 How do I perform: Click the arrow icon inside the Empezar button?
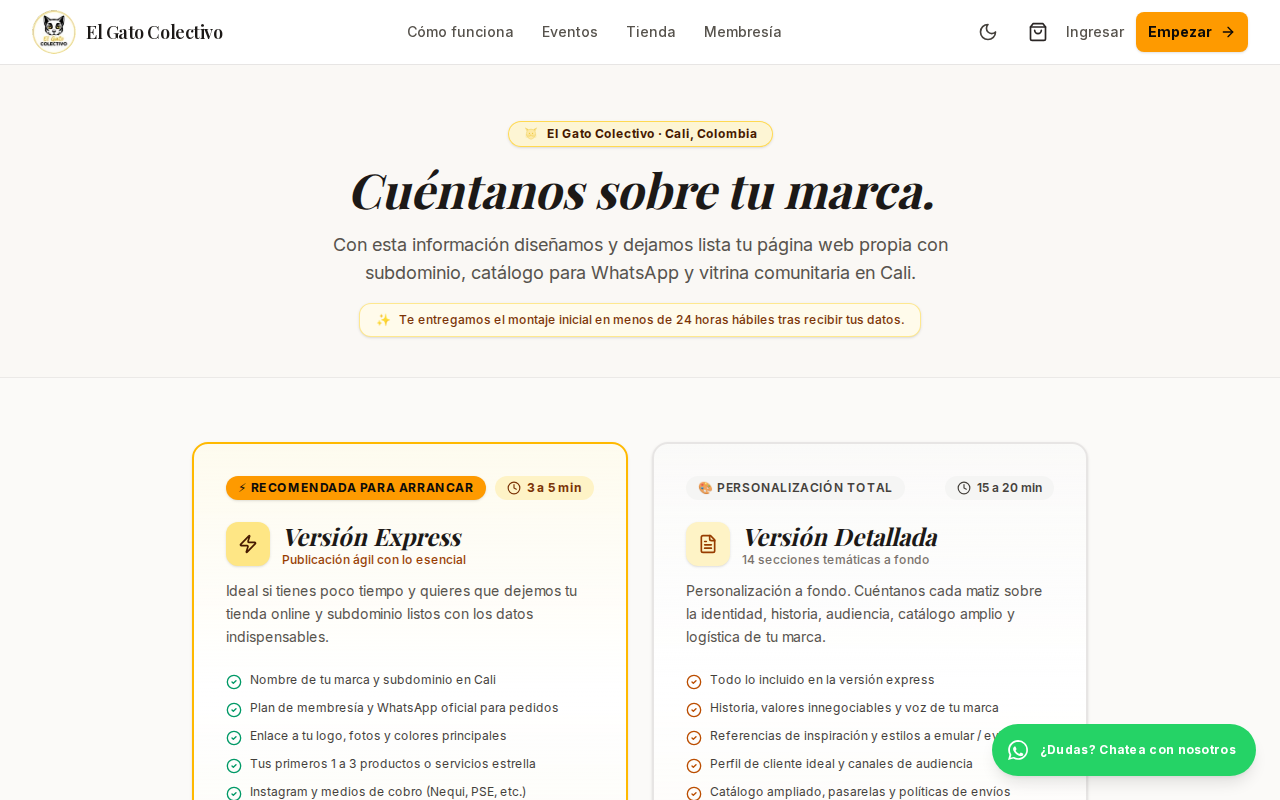[x=1228, y=32]
